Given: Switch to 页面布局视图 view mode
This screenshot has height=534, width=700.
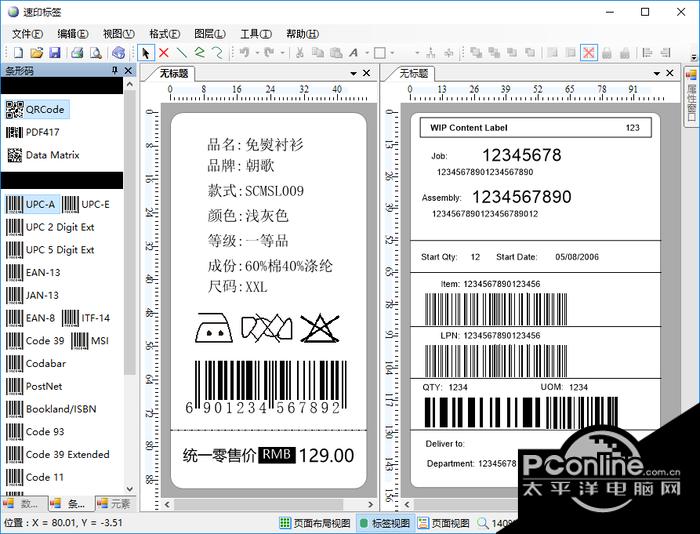Looking at the screenshot, I should click(x=315, y=523).
